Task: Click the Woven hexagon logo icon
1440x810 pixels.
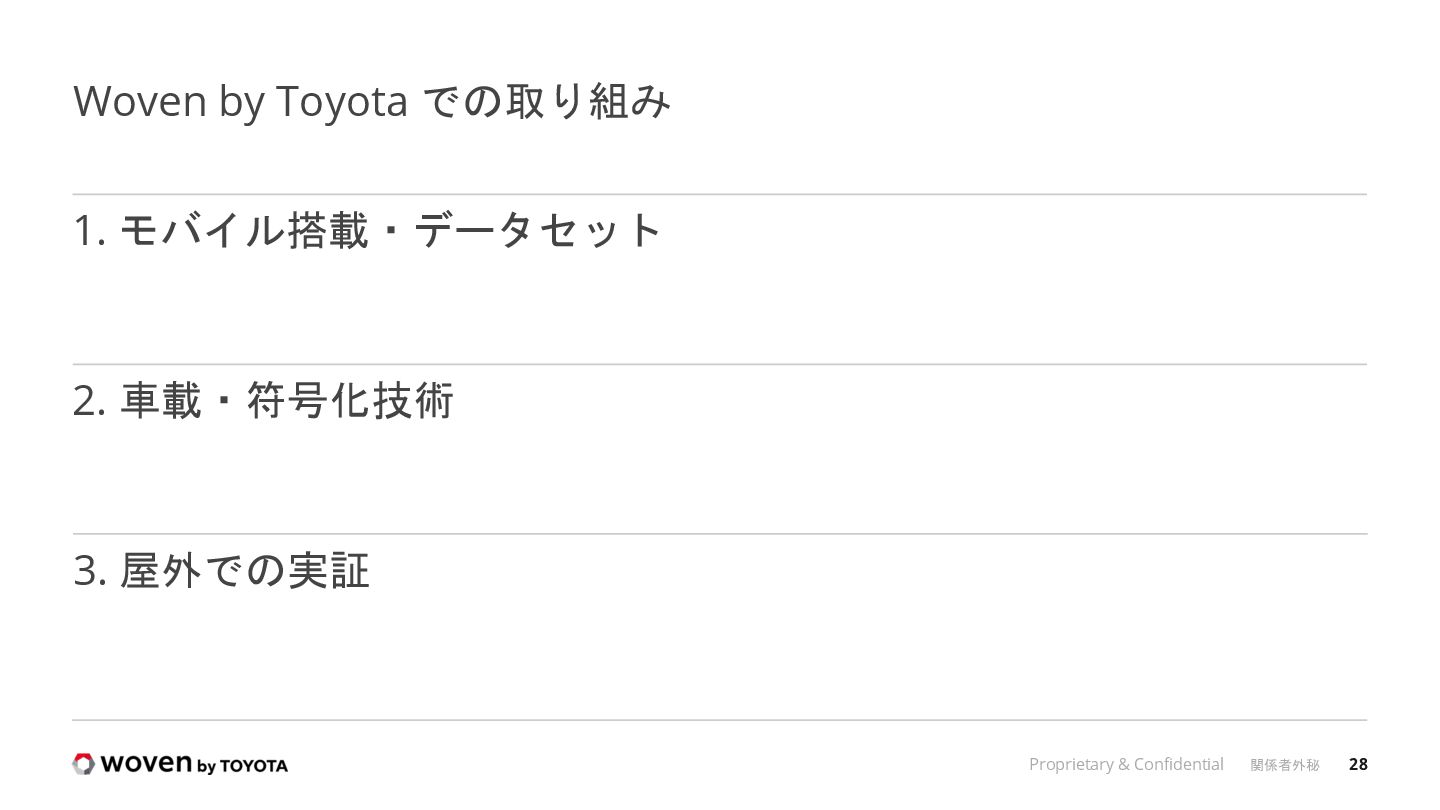Action: pyautogui.click(x=84, y=764)
